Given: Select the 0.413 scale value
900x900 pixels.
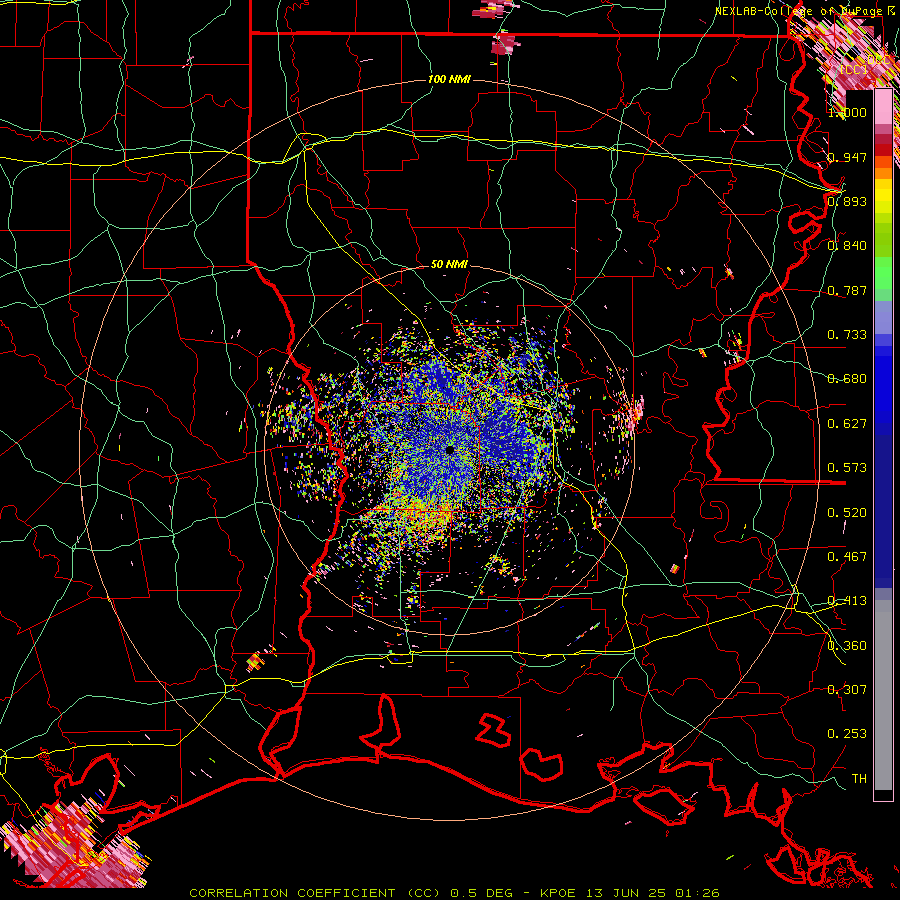Looking at the screenshot, I should click(x=847, y=601).
